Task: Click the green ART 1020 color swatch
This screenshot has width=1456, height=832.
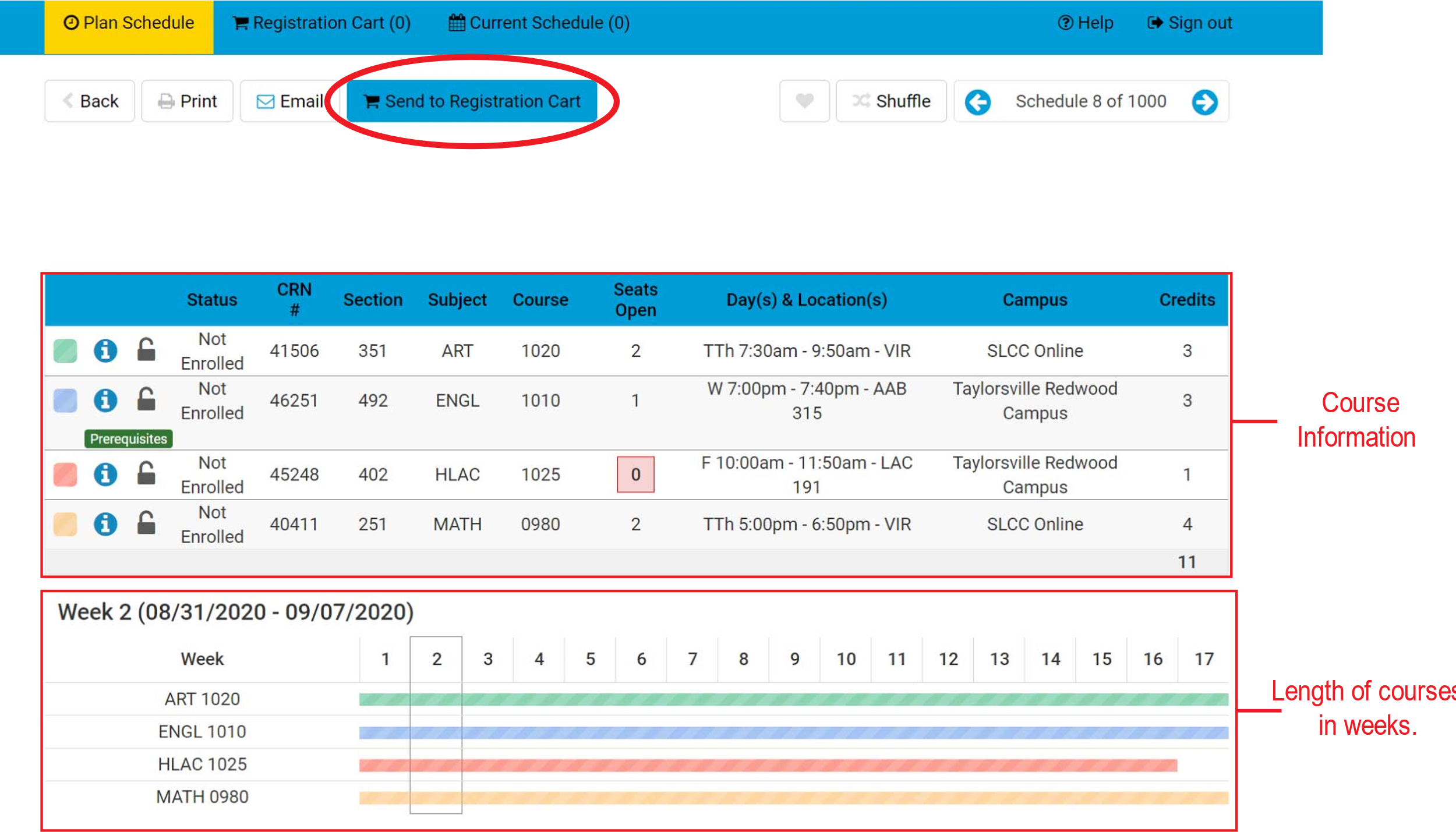Action: [x=65, y=351]
